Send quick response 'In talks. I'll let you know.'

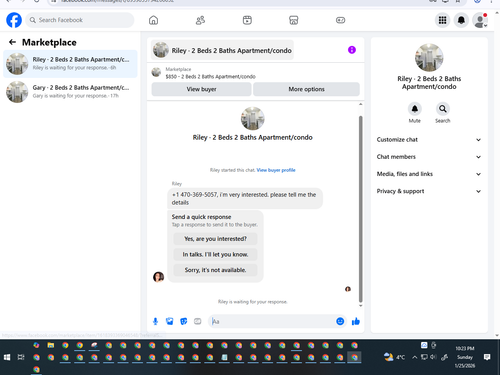[215, 254]
